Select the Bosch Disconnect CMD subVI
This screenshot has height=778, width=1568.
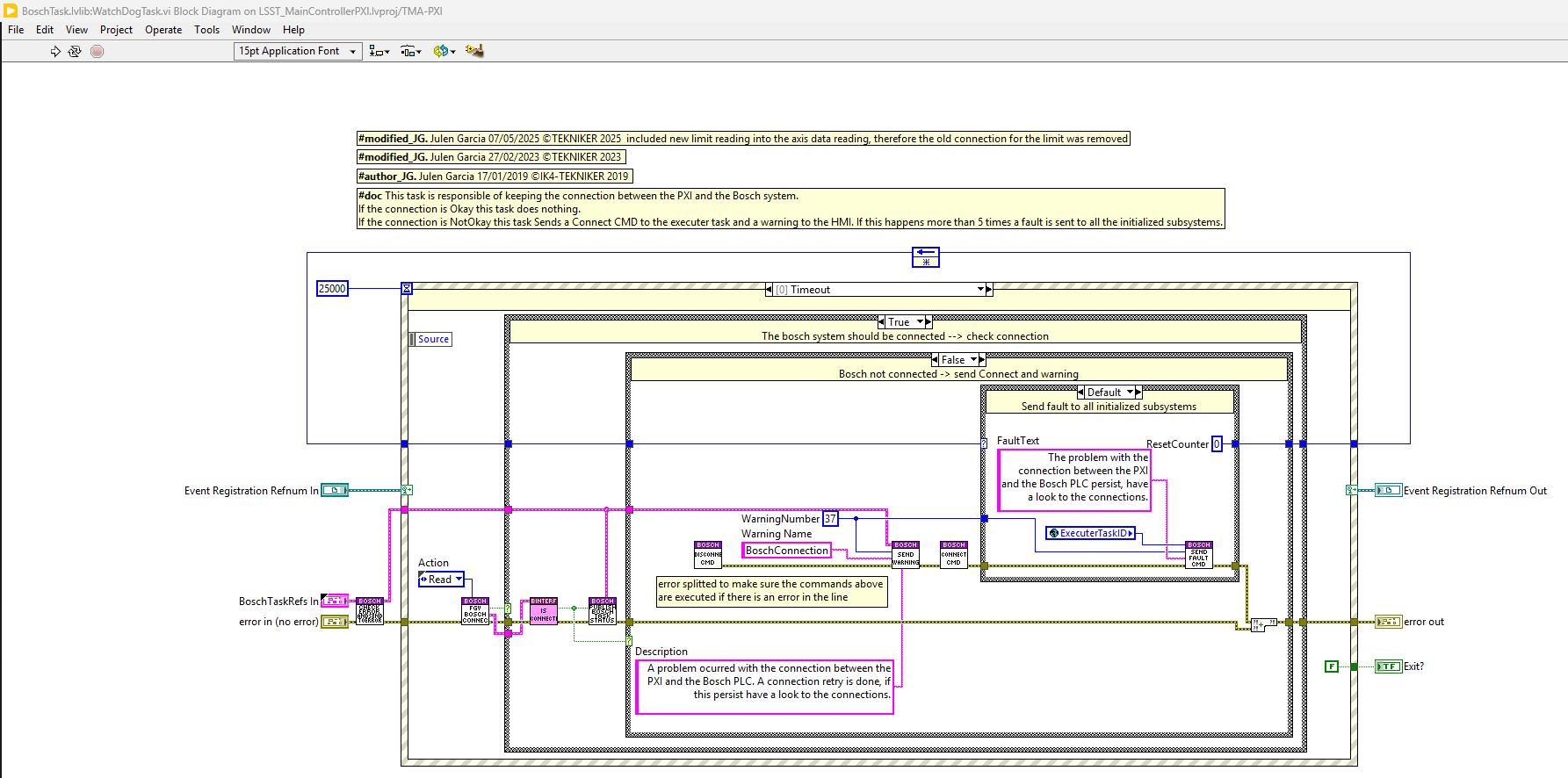(708, 555)
